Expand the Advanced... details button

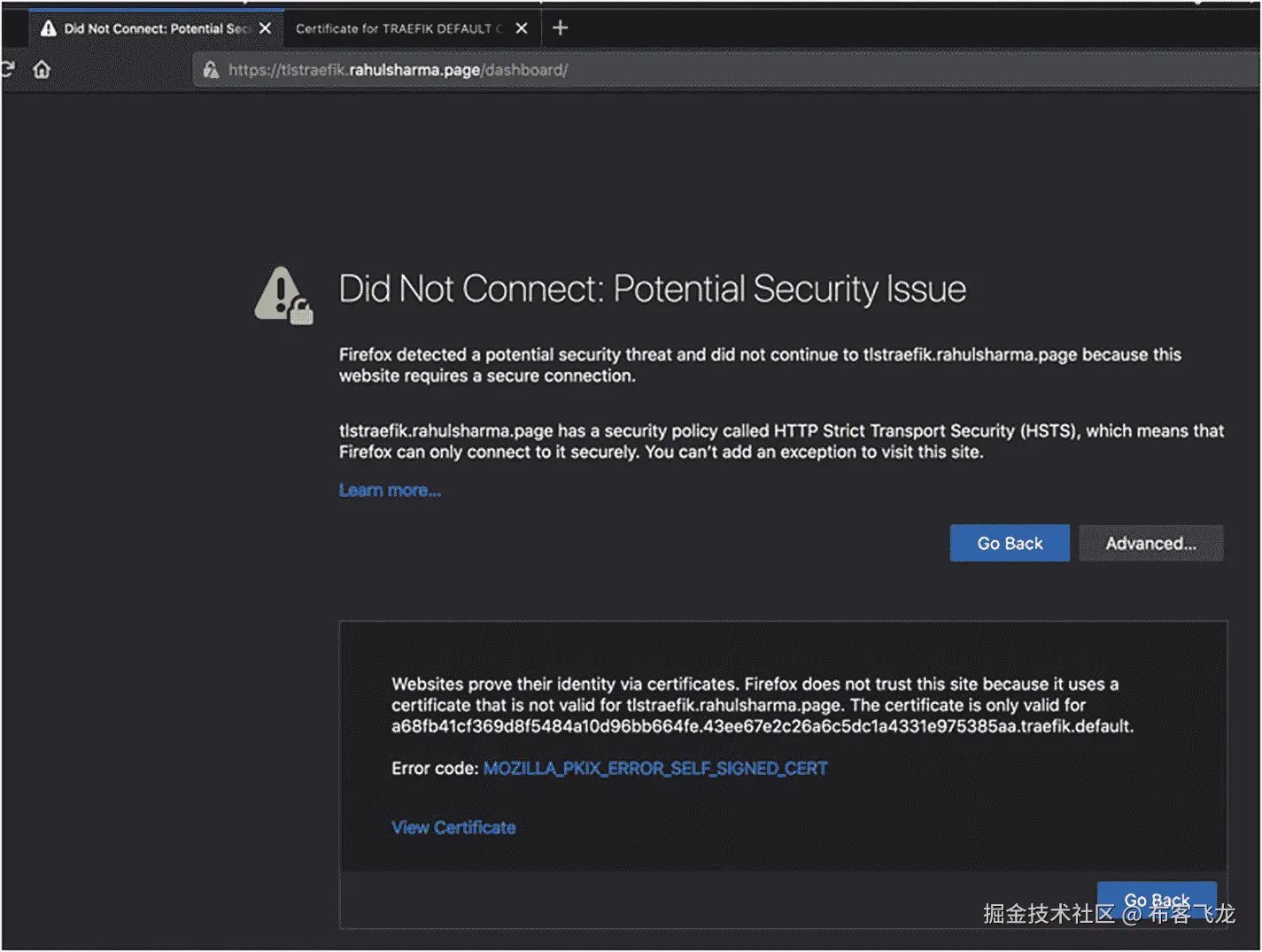click(1150, 544)
